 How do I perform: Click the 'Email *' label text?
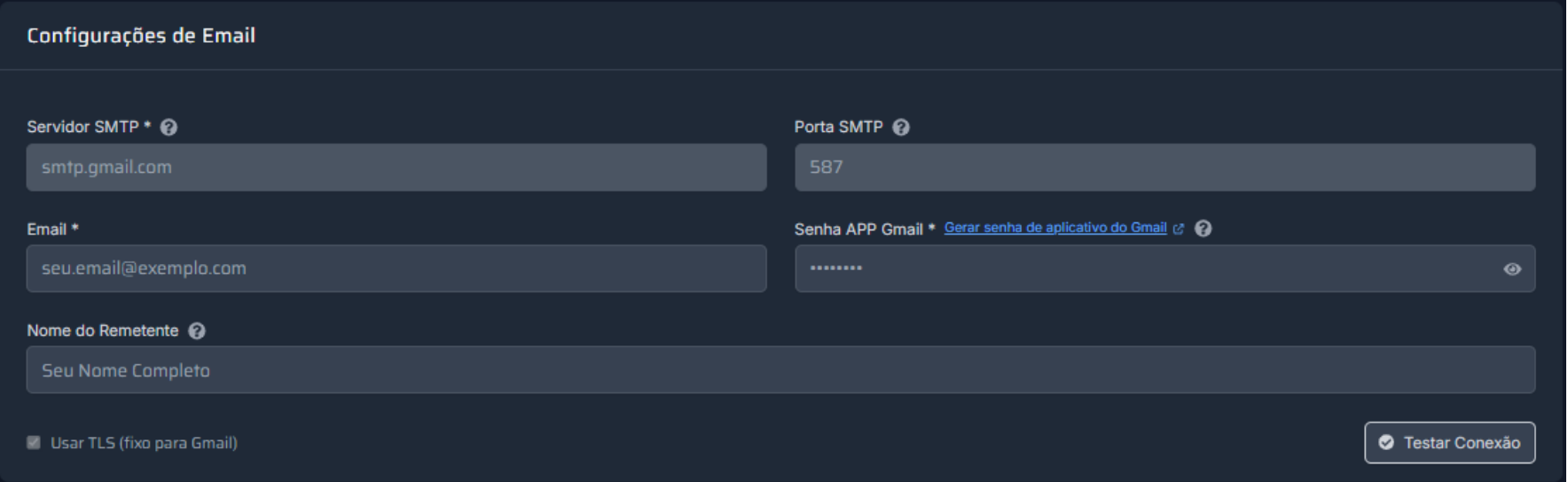click(53, 229)
